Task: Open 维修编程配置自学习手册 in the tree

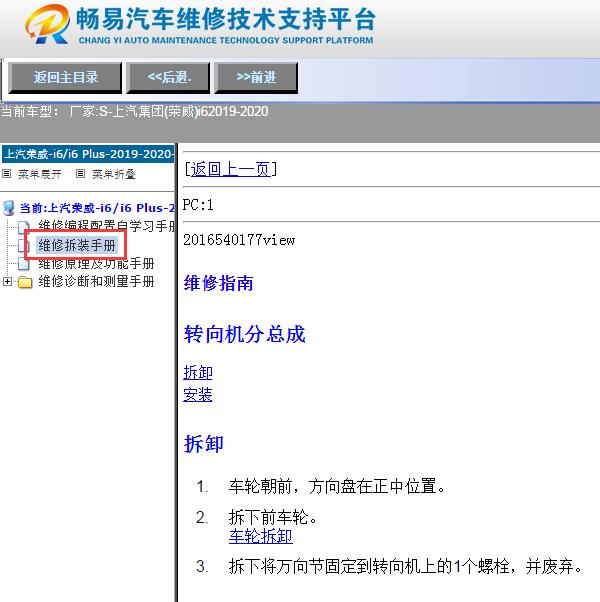Action: click(x=107, y=226)
